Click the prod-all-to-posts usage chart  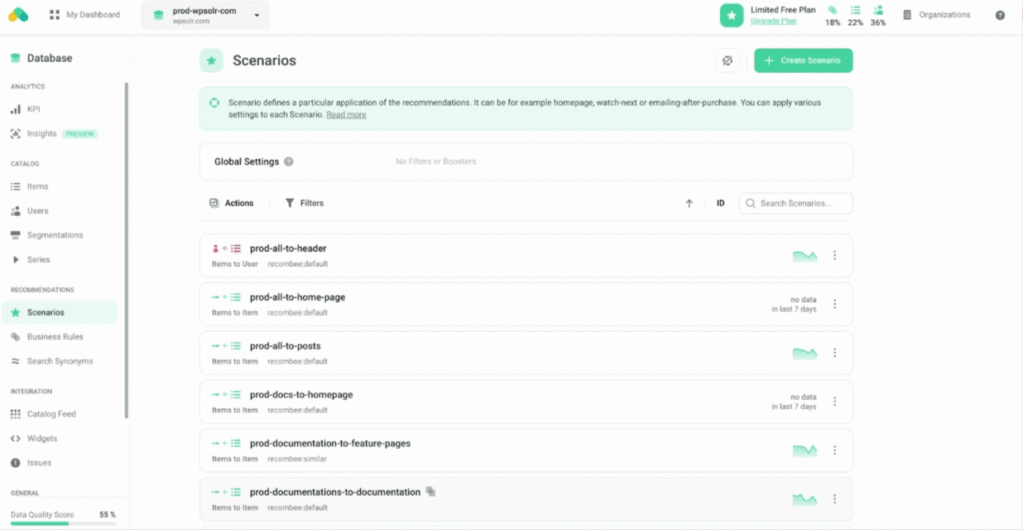805,353
